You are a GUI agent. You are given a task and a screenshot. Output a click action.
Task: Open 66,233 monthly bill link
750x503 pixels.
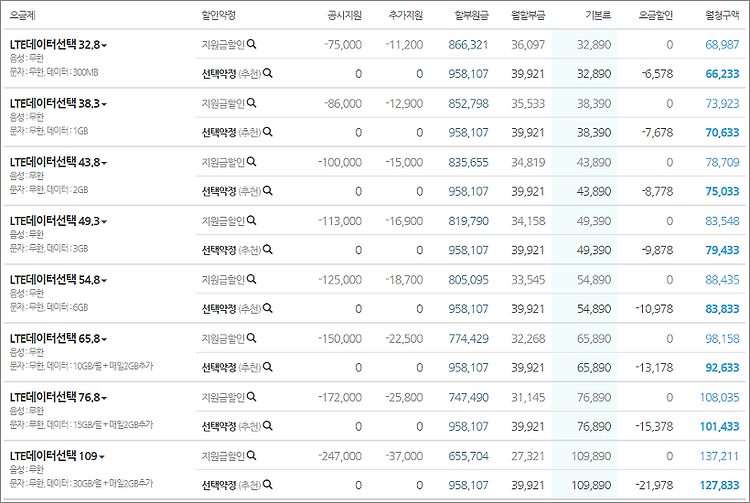pyautogui.click(x=722, y=74)
